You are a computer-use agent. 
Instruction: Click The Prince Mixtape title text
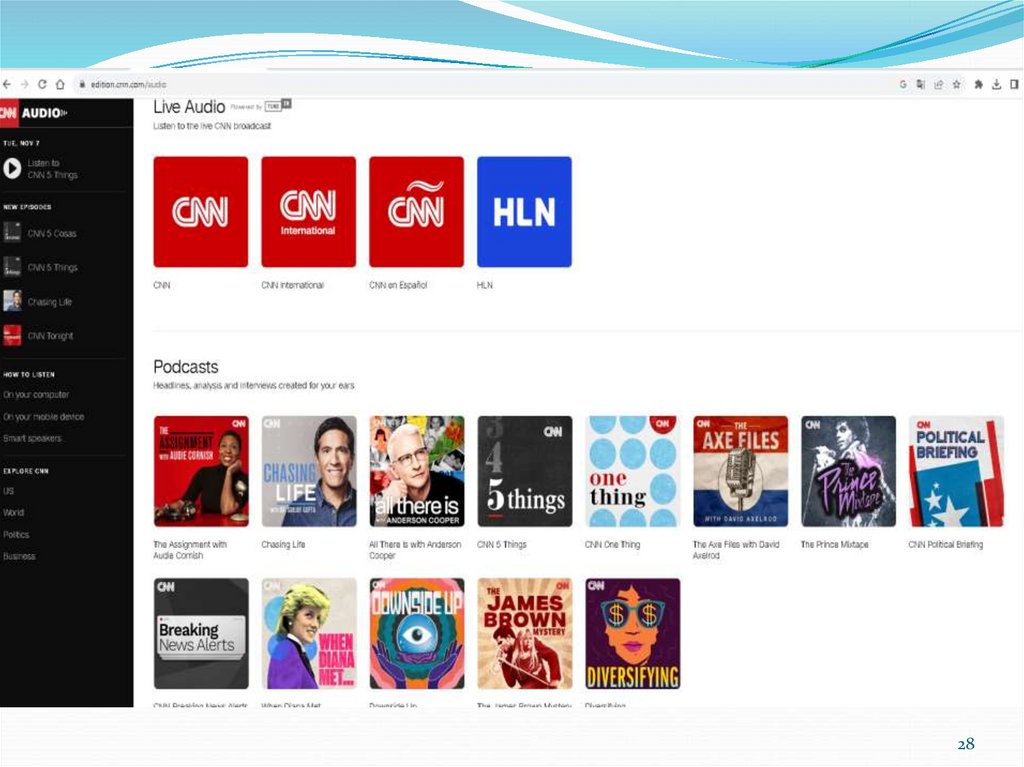835,544
